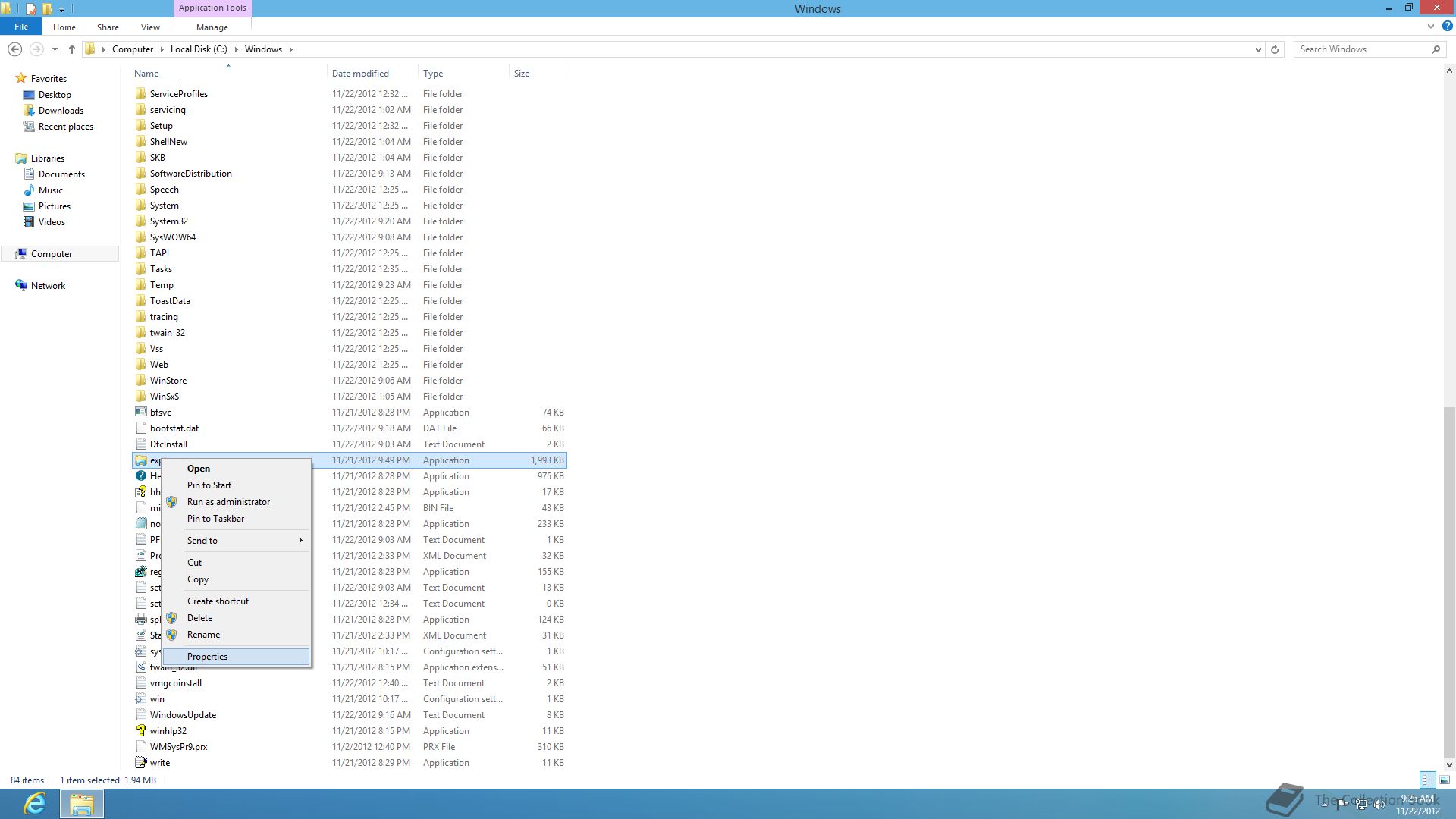Click the System32 folder icon
Image resolution: width=1456 pixels, height=819 pixels.
140,221
